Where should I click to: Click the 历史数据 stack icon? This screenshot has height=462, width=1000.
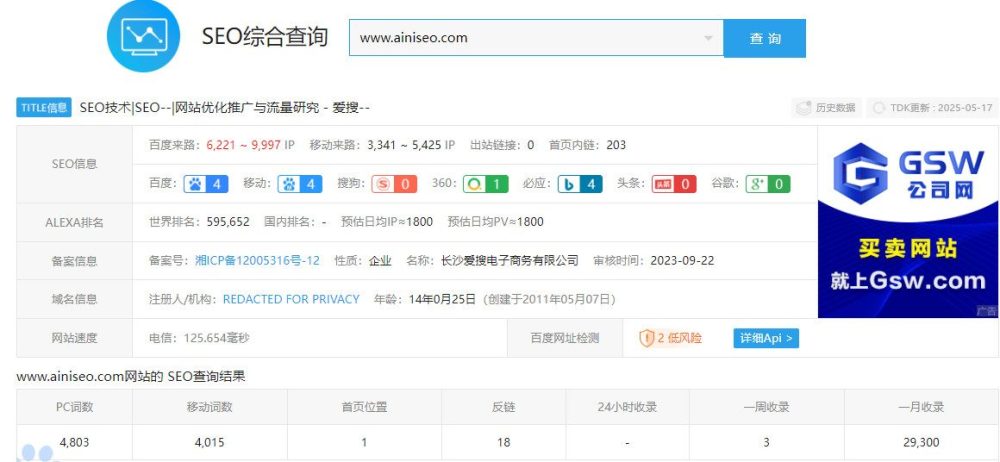804,108
